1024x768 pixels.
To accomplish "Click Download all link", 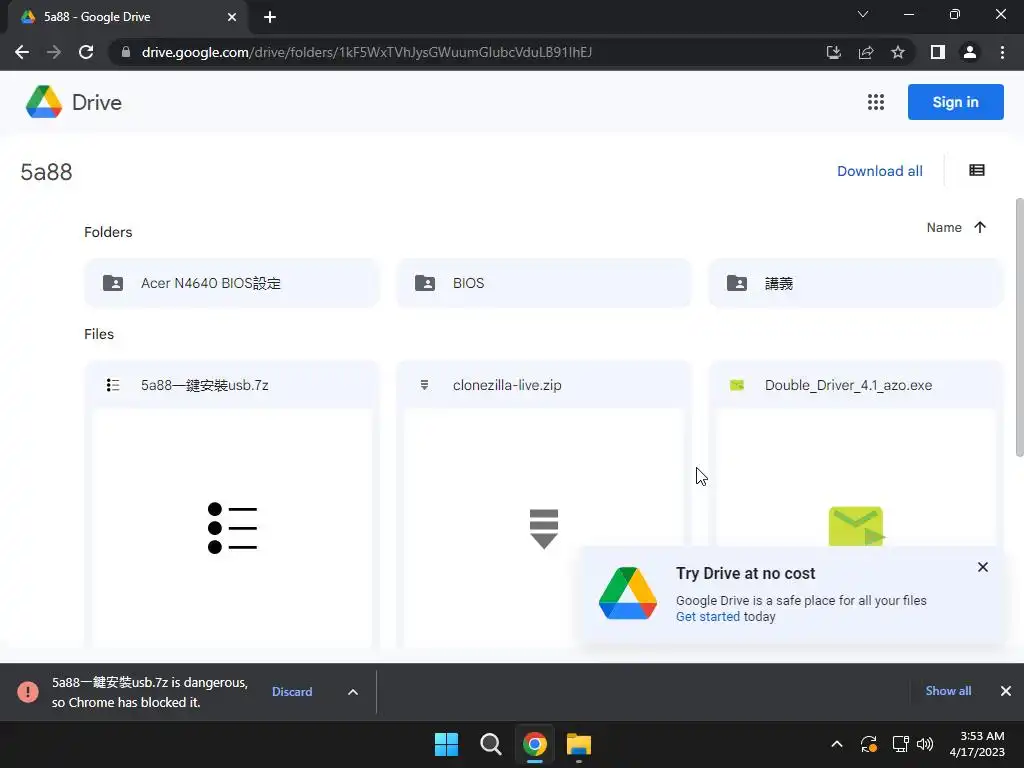I will (x=880, y=171).
